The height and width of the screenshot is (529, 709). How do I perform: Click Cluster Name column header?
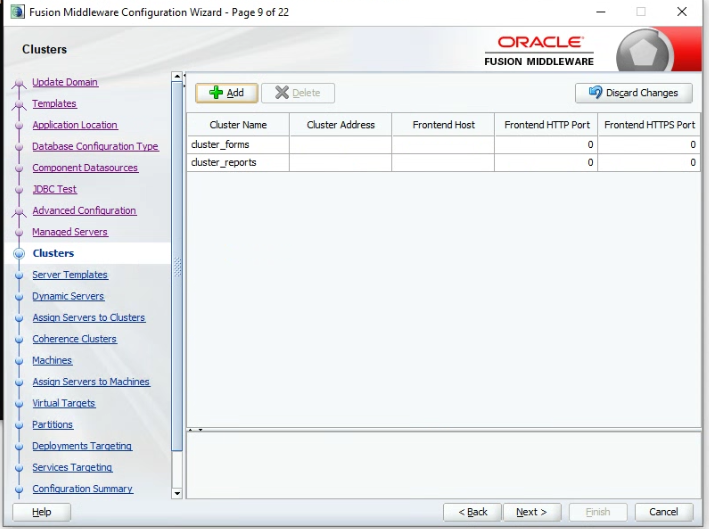tap(238, 125)
